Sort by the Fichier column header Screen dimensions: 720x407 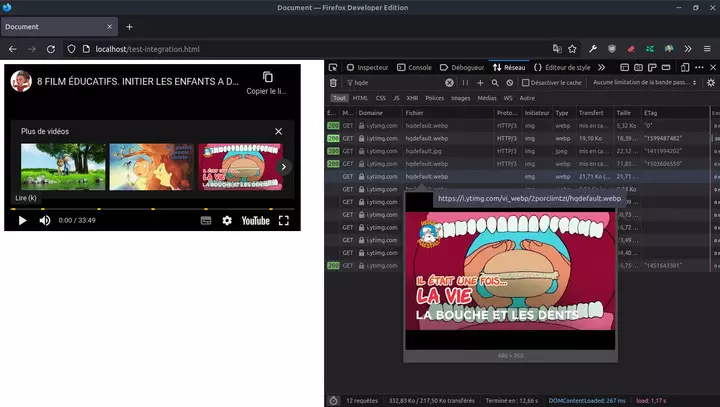coord(448,113)
